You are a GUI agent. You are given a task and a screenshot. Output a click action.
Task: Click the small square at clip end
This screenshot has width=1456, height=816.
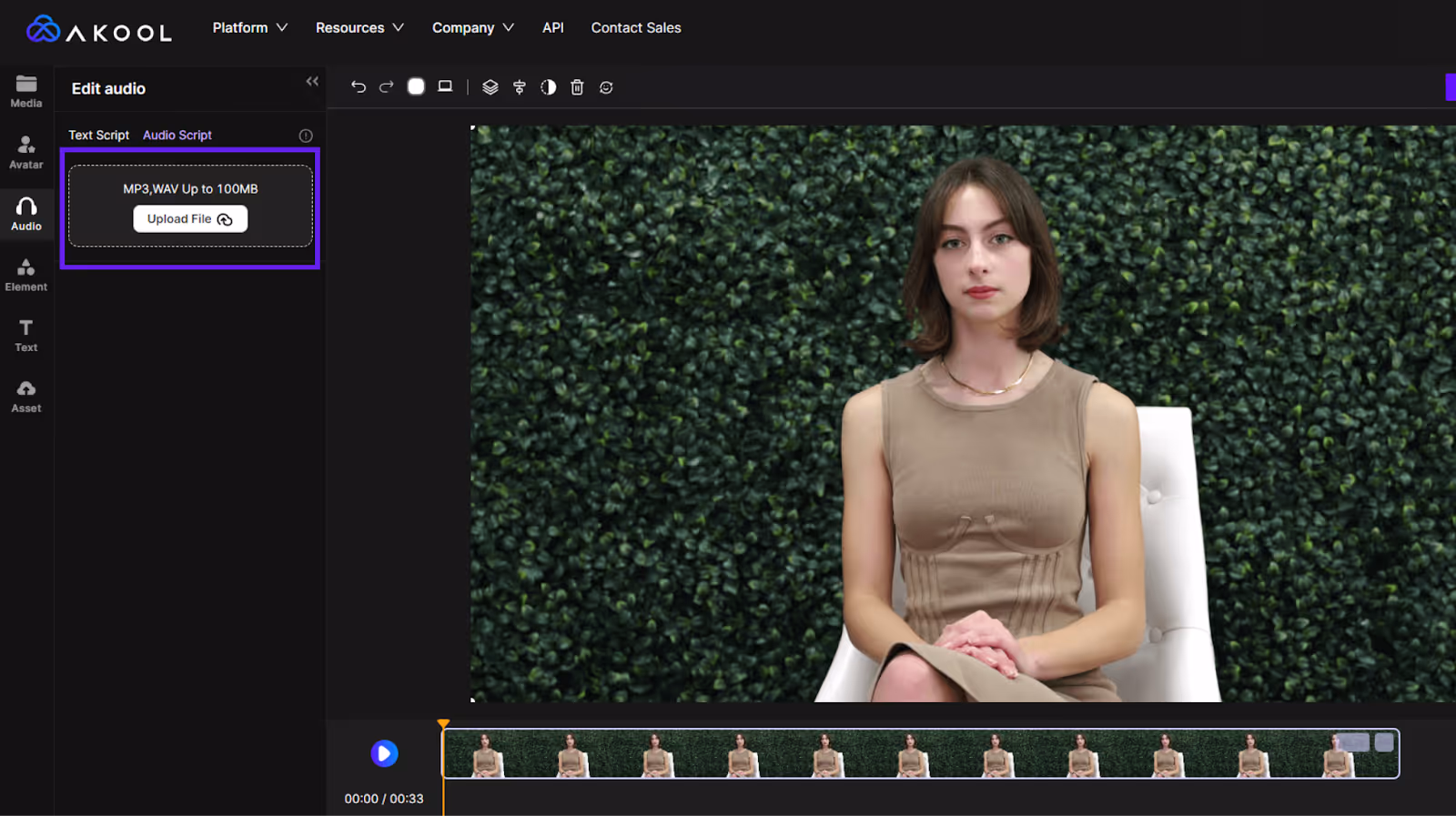click(1384, 742)
